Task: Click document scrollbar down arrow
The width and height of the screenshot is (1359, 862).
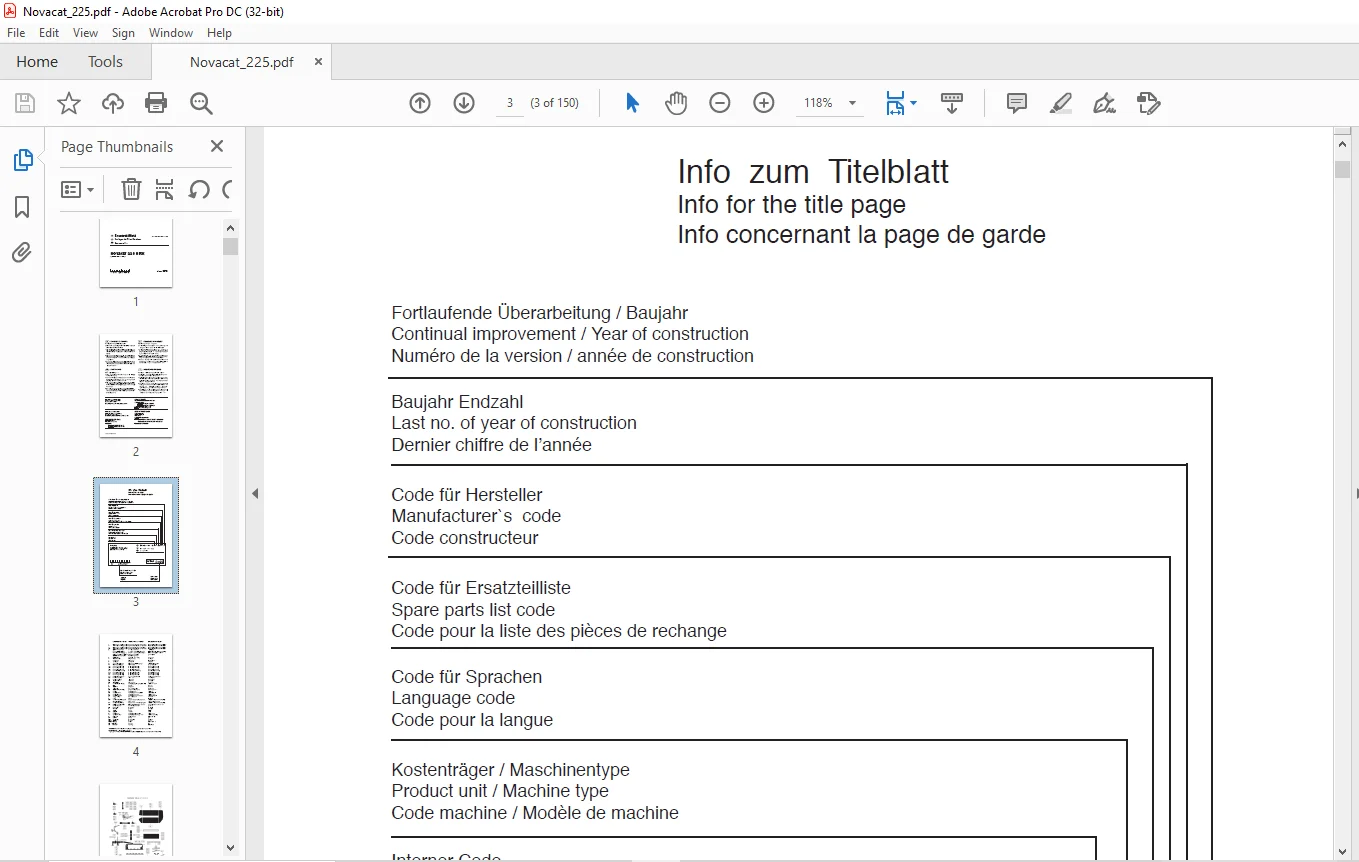Action: point(1342,851)
